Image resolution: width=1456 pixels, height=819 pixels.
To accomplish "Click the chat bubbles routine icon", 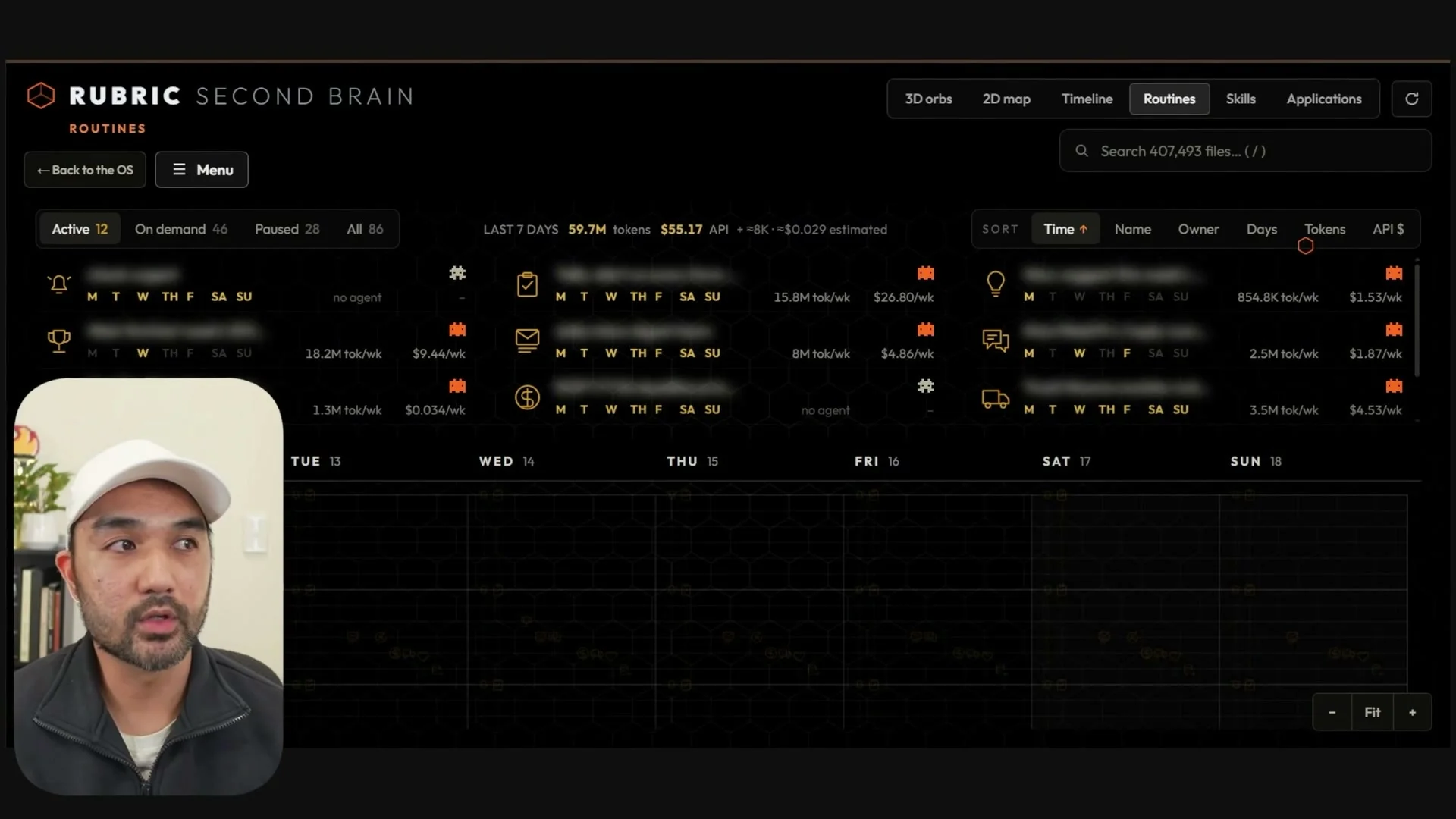I will 996,340.
